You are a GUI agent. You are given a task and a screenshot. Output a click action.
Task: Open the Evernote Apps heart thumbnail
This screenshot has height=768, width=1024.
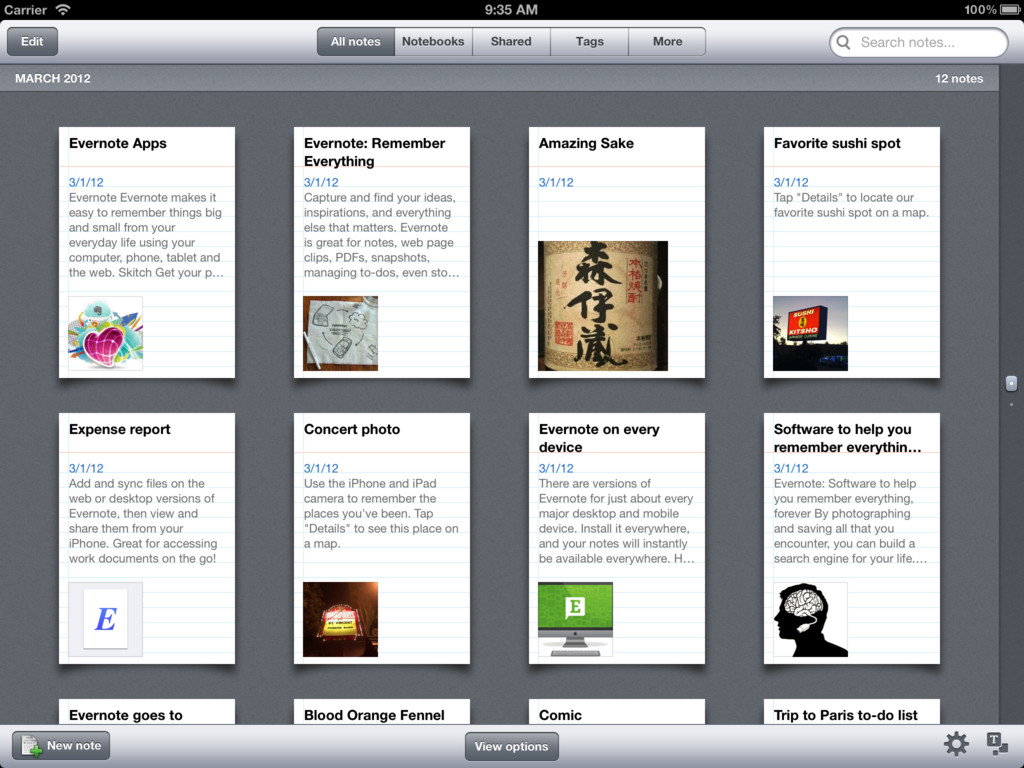coord(105,333)
